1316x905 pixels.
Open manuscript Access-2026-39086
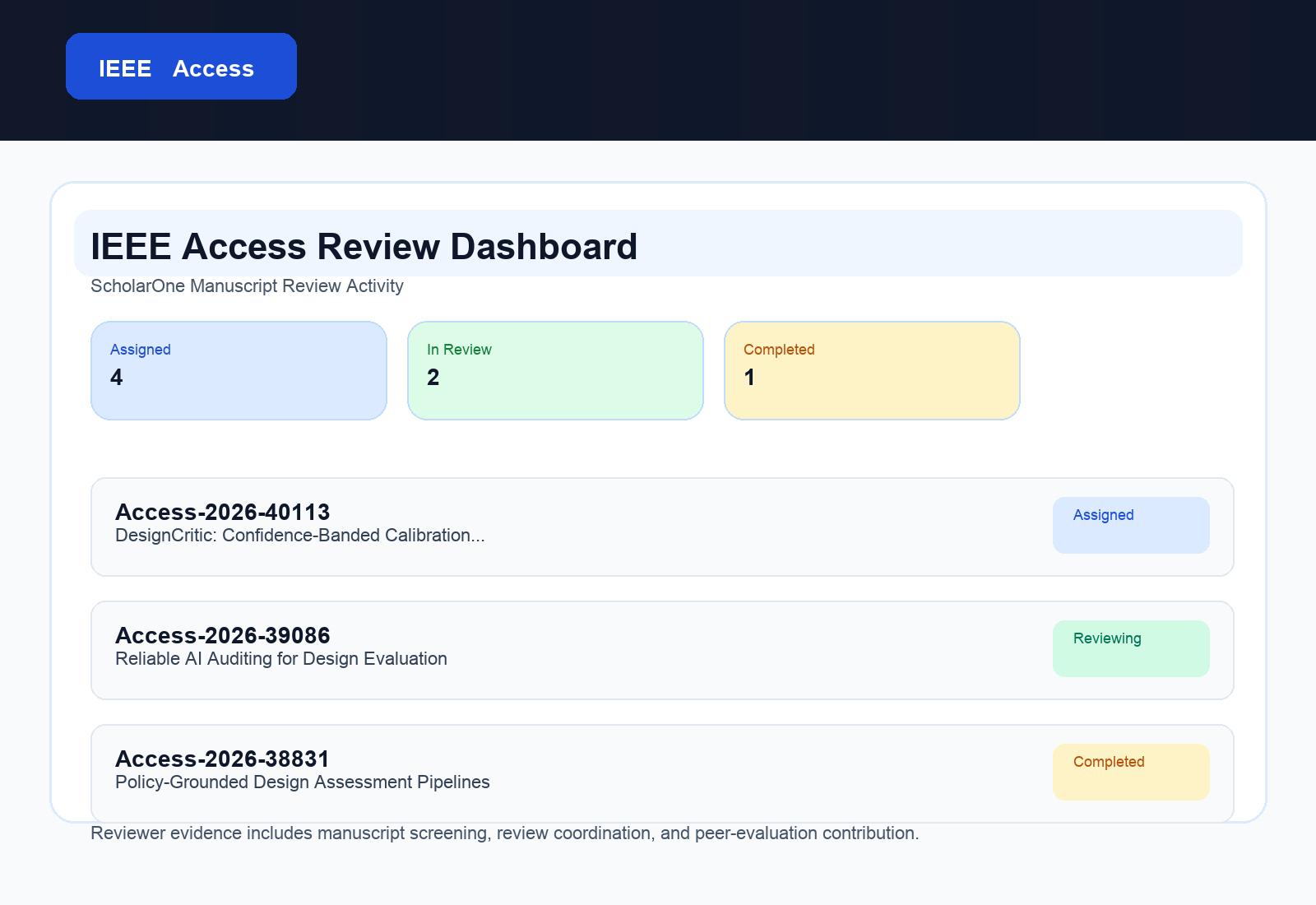click(x=662, y=650)
